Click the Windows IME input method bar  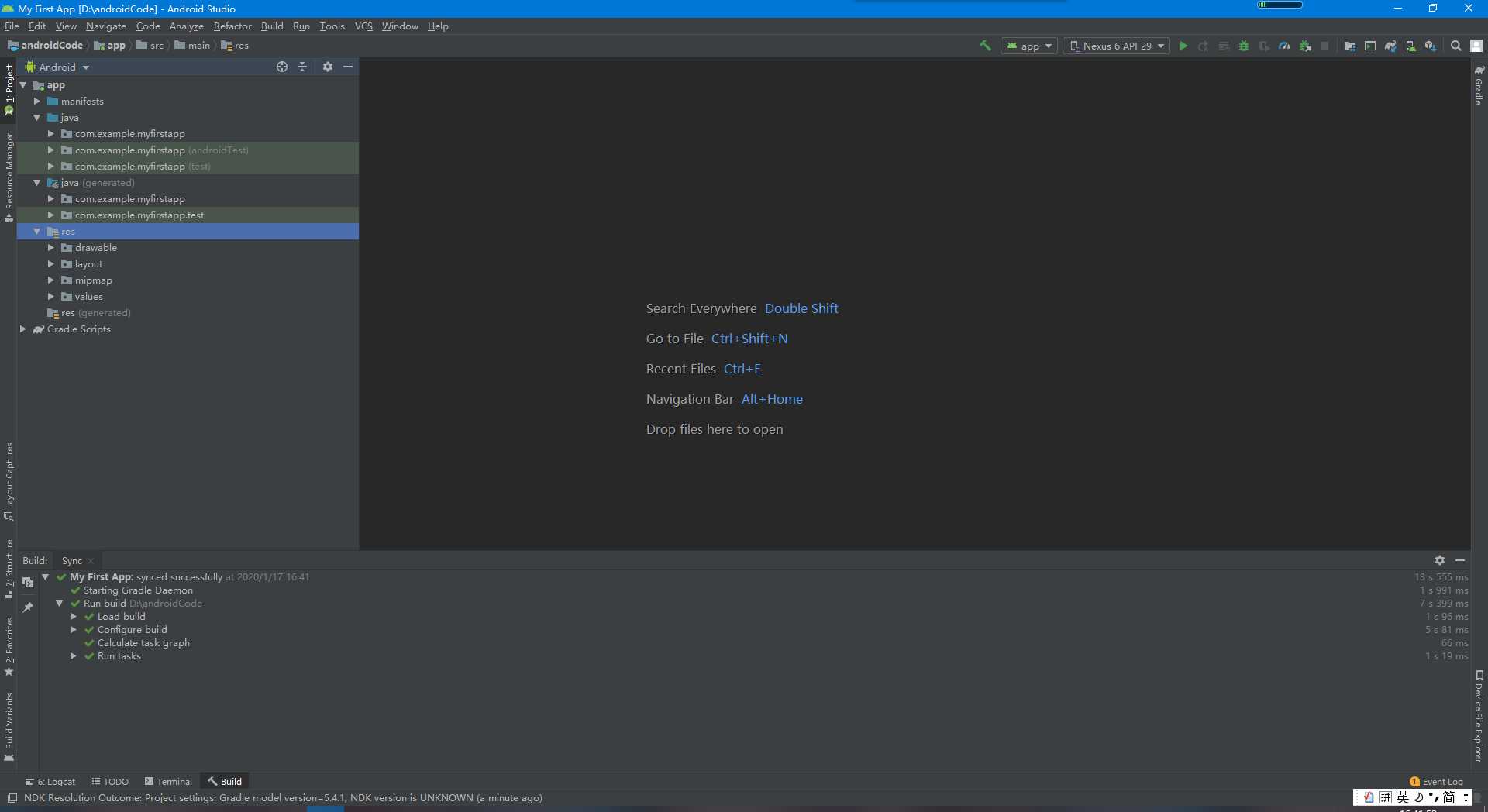(1414, 797)
